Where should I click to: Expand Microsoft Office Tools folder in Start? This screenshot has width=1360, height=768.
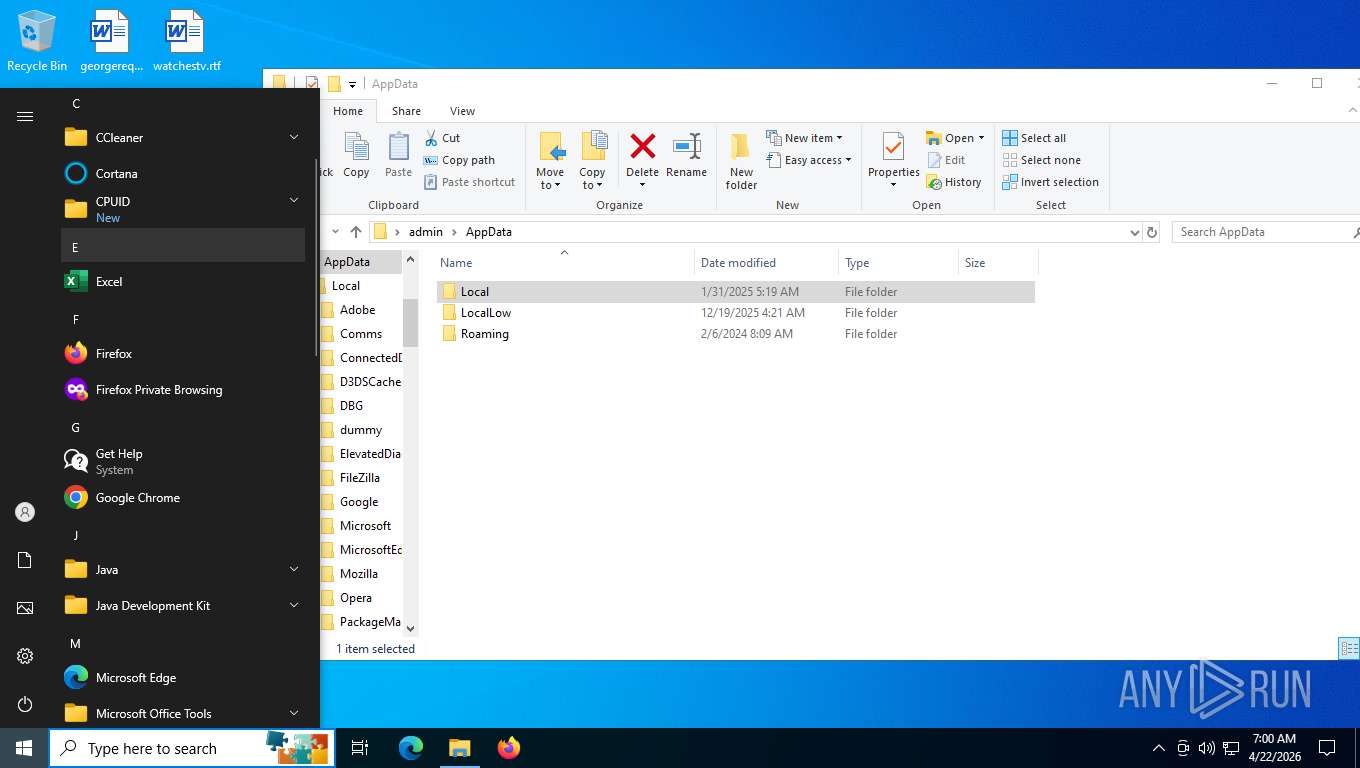coord(183,714)
